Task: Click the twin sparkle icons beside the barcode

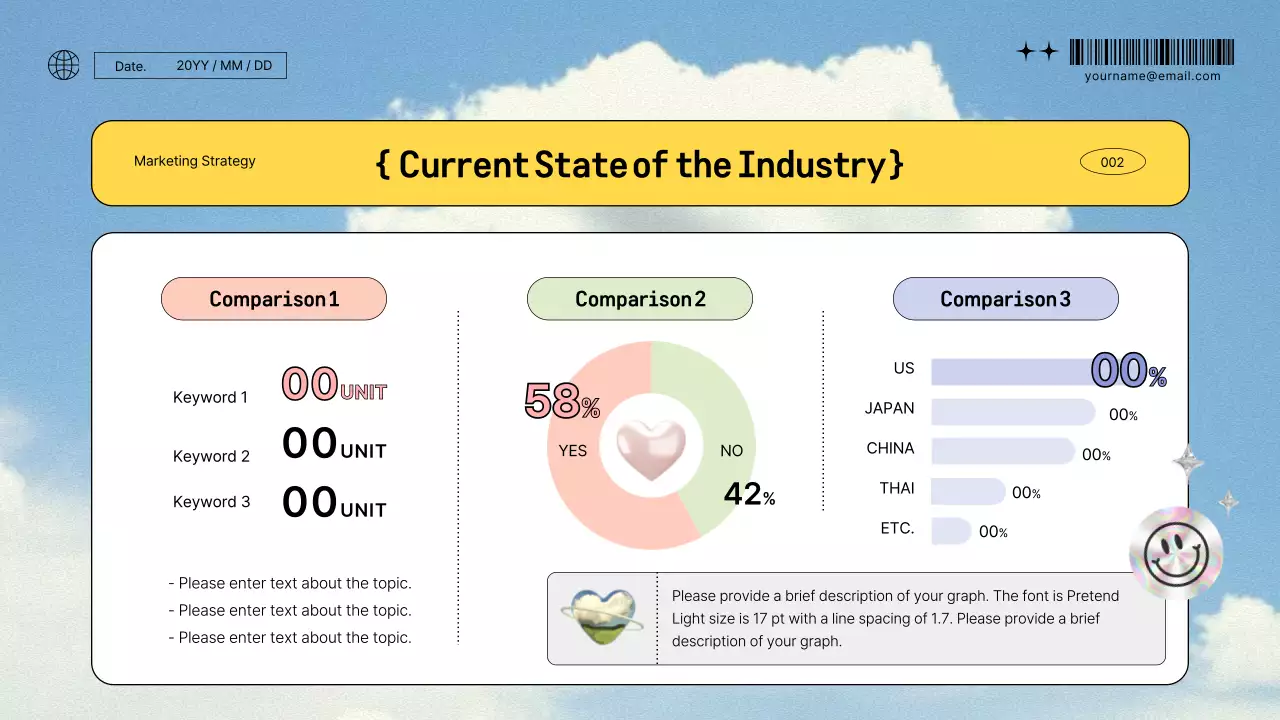Action: click(x=1038, y=50)
